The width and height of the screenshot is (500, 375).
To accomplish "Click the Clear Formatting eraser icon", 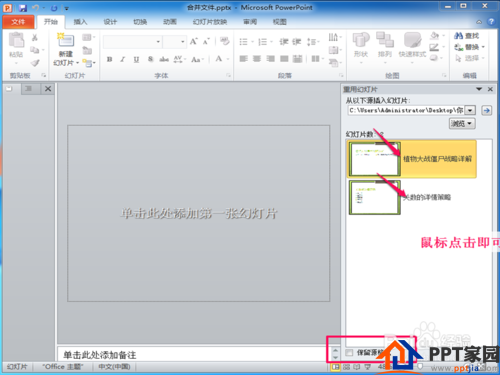I will click(x=225, y=41).
